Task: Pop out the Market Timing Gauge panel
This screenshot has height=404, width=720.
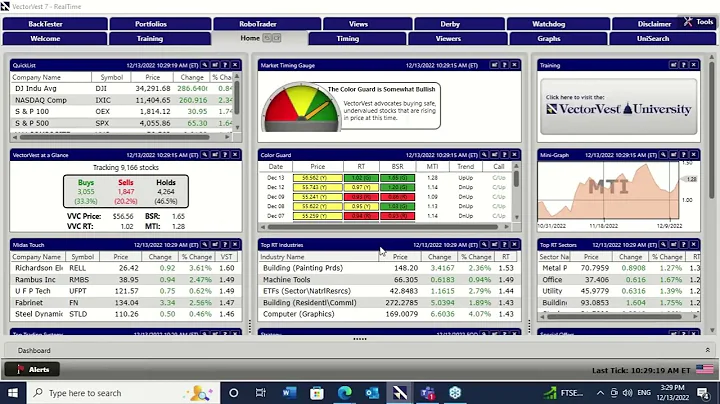Action: point(494,65)
